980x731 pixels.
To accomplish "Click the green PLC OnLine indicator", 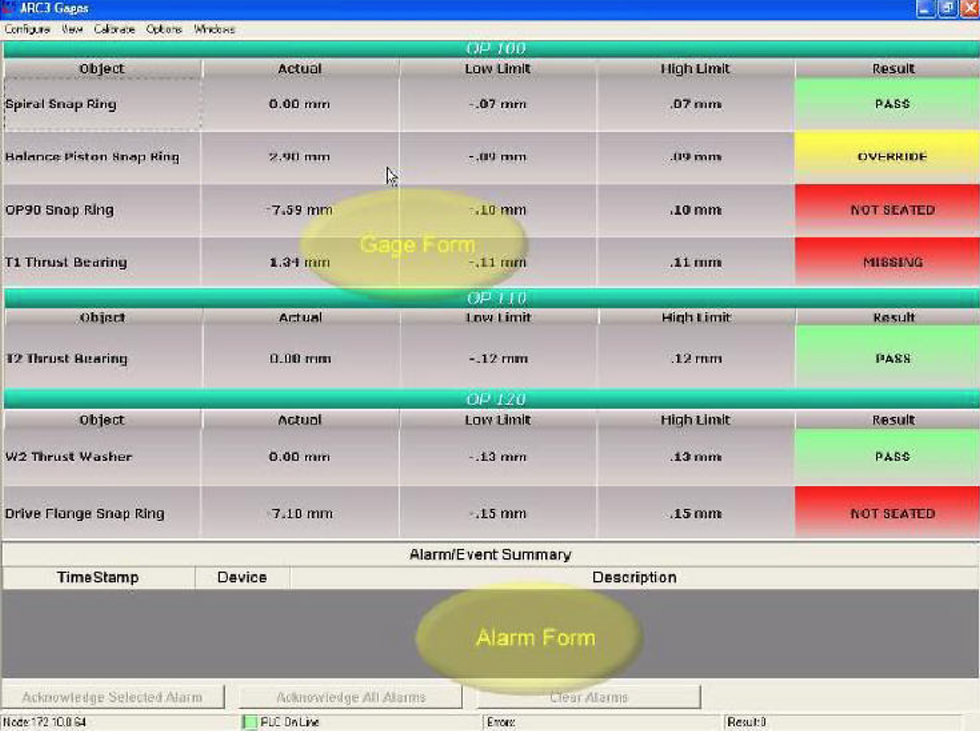I will click(x=249, y=722).
